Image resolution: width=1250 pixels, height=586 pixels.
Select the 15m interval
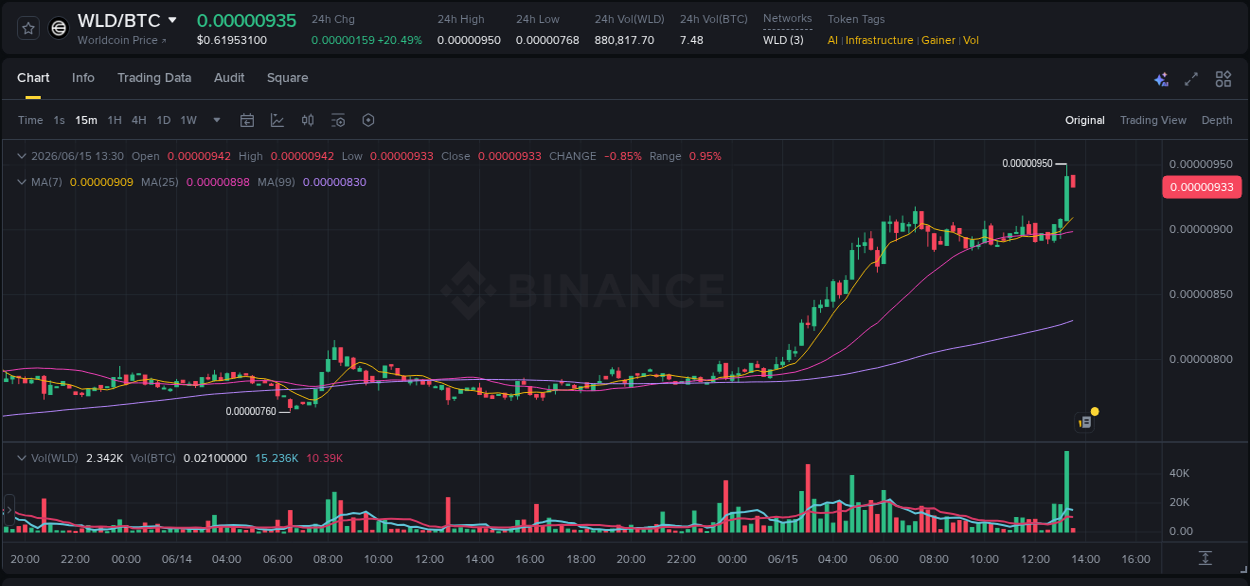86,120
